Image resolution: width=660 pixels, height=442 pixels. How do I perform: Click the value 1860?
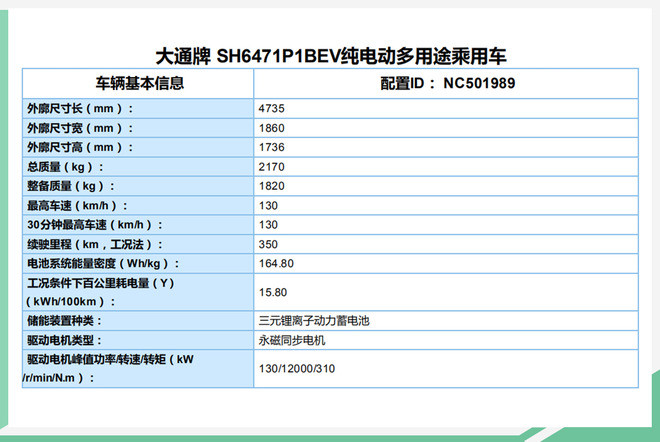(271, 128)
